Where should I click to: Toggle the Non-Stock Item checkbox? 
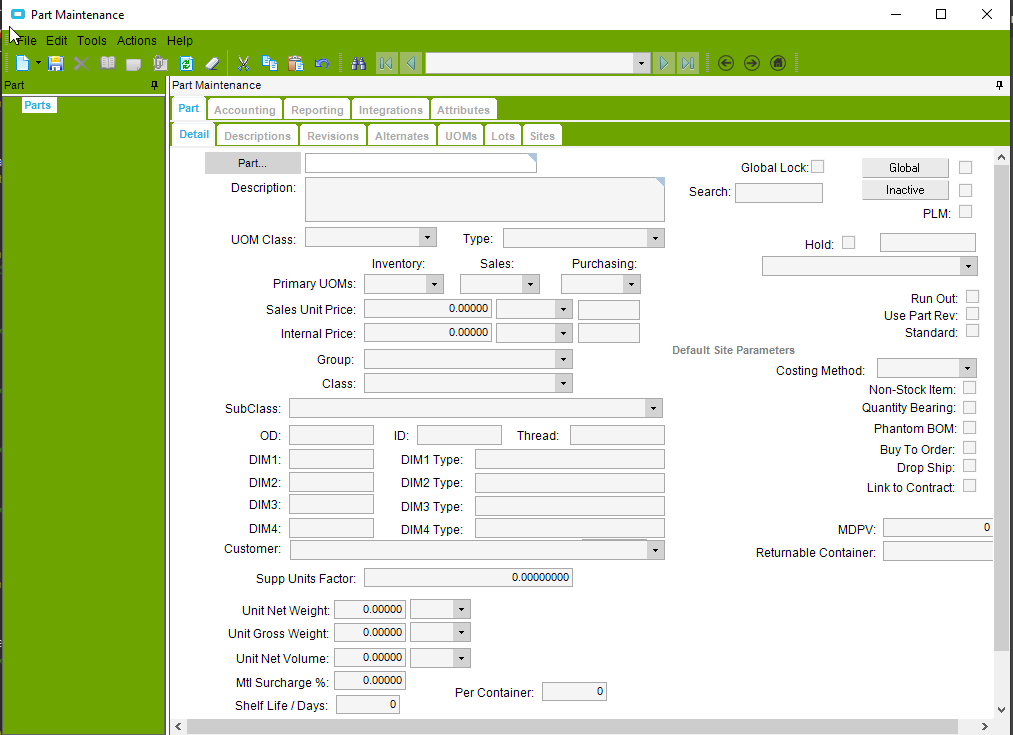click(969, 388)
